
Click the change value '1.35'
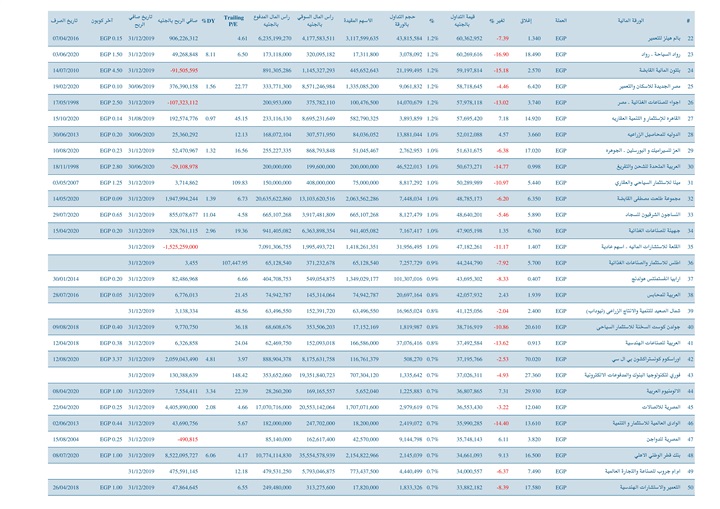504,232
